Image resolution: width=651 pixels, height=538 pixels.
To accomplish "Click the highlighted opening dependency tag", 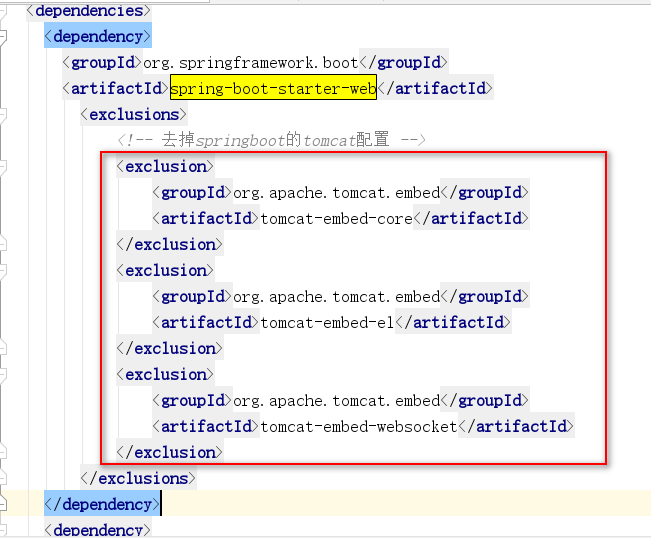I will click(98, 37).
